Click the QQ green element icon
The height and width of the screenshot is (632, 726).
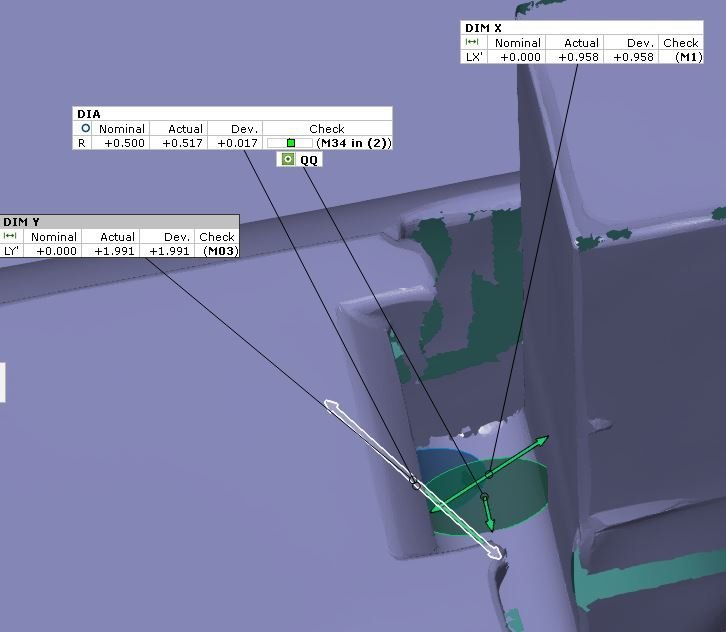[288, 159]
